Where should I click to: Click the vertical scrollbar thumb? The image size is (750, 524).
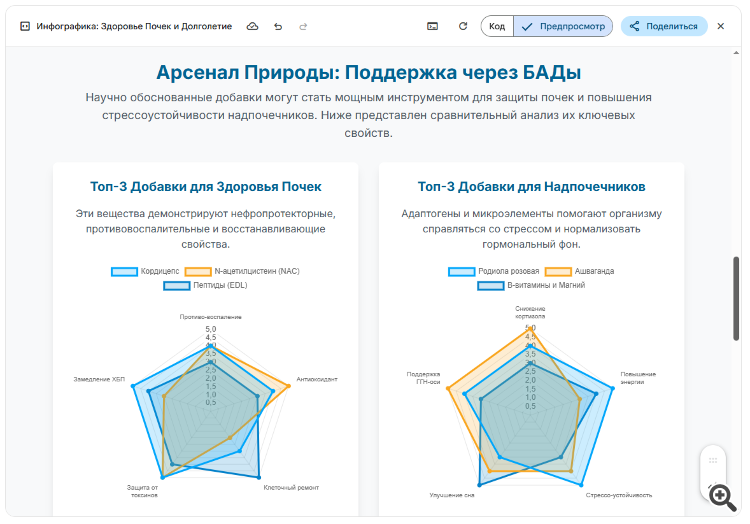[736, 298]
